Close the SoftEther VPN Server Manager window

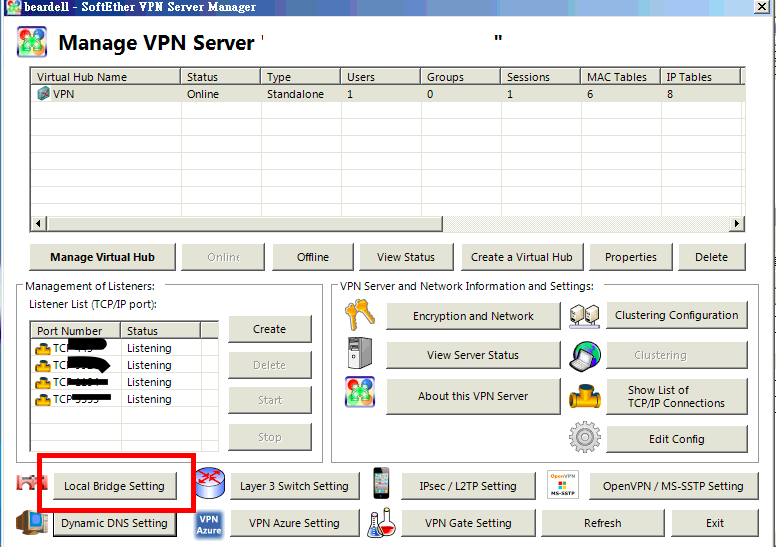(762, 6)
